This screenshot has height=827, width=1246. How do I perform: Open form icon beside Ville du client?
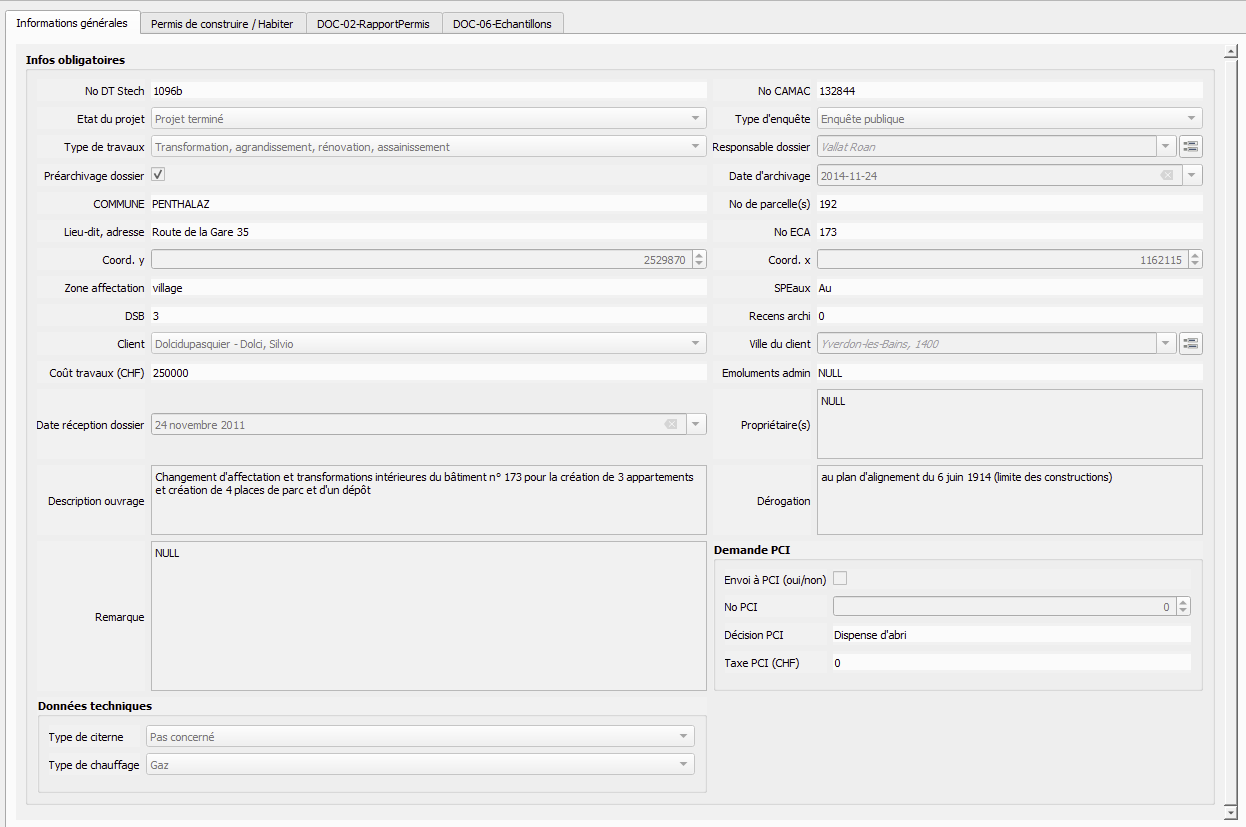coord(1190,344)
